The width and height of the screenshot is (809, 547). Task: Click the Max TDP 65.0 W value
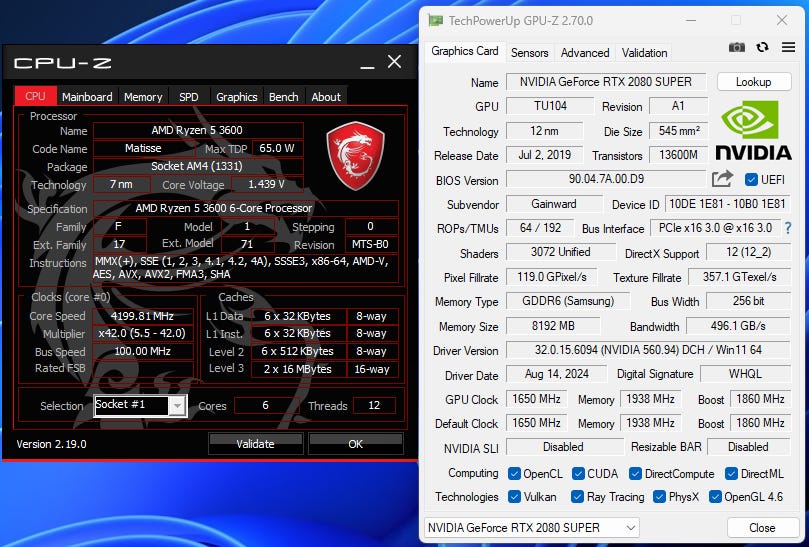(x=277, y=148)
